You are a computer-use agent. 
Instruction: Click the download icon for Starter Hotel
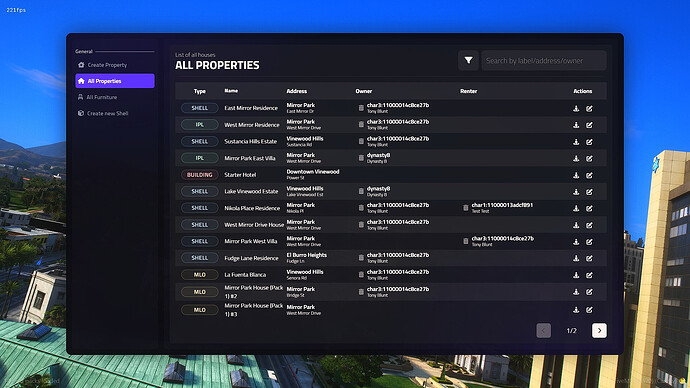pos(576,175)
